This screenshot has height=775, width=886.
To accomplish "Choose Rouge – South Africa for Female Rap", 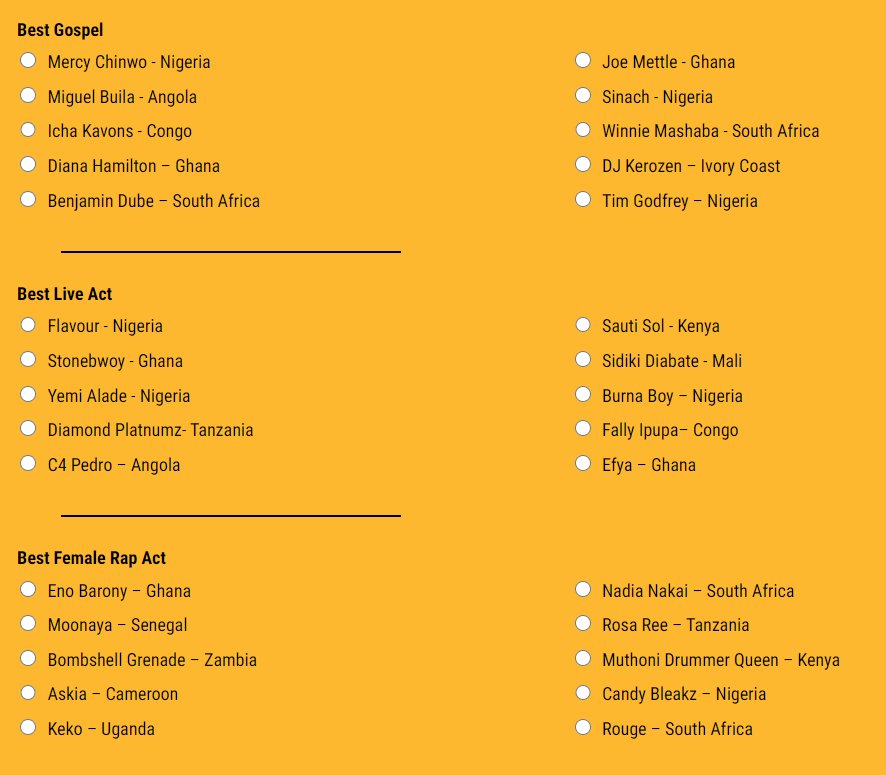I will point(583,728).
